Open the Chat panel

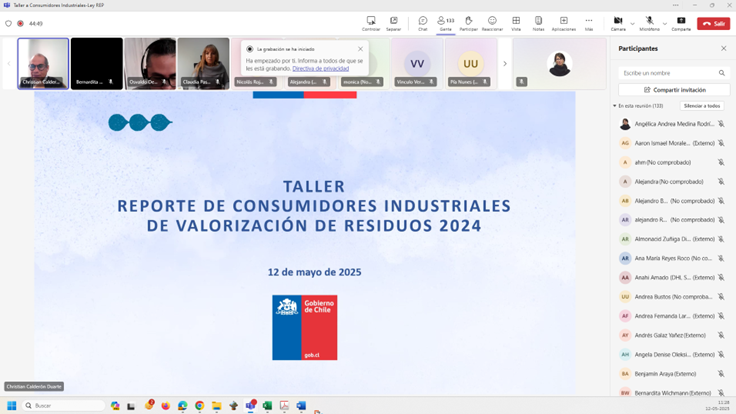[x=423, y=22]
